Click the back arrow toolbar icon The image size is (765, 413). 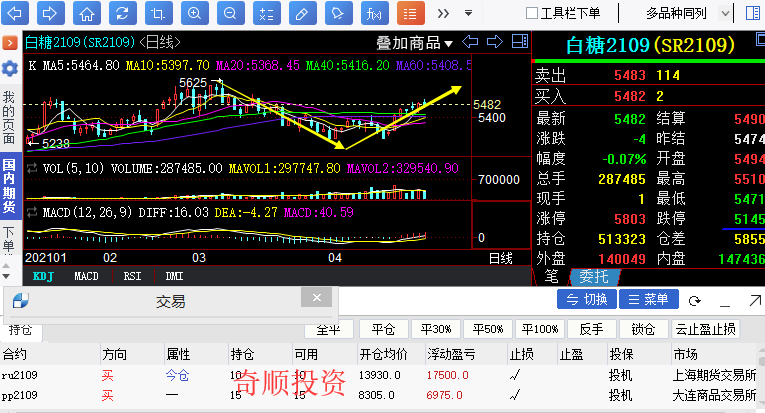15,13
